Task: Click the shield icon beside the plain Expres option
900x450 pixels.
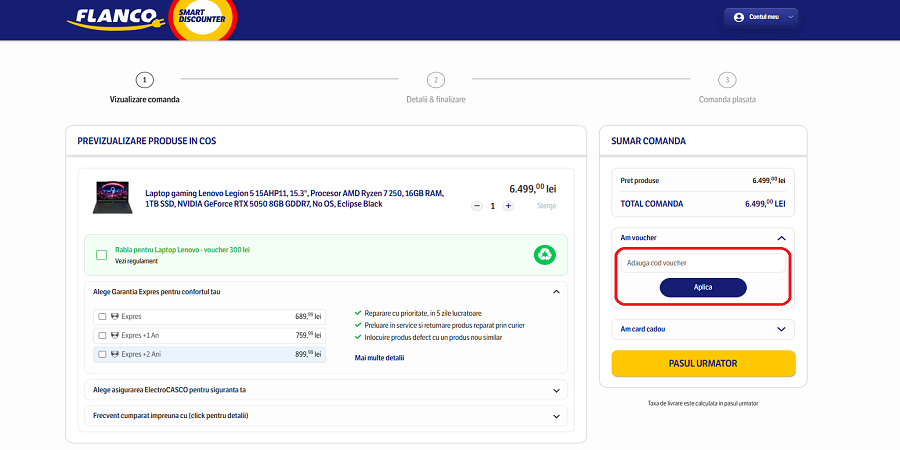Action: click(114, 316)
